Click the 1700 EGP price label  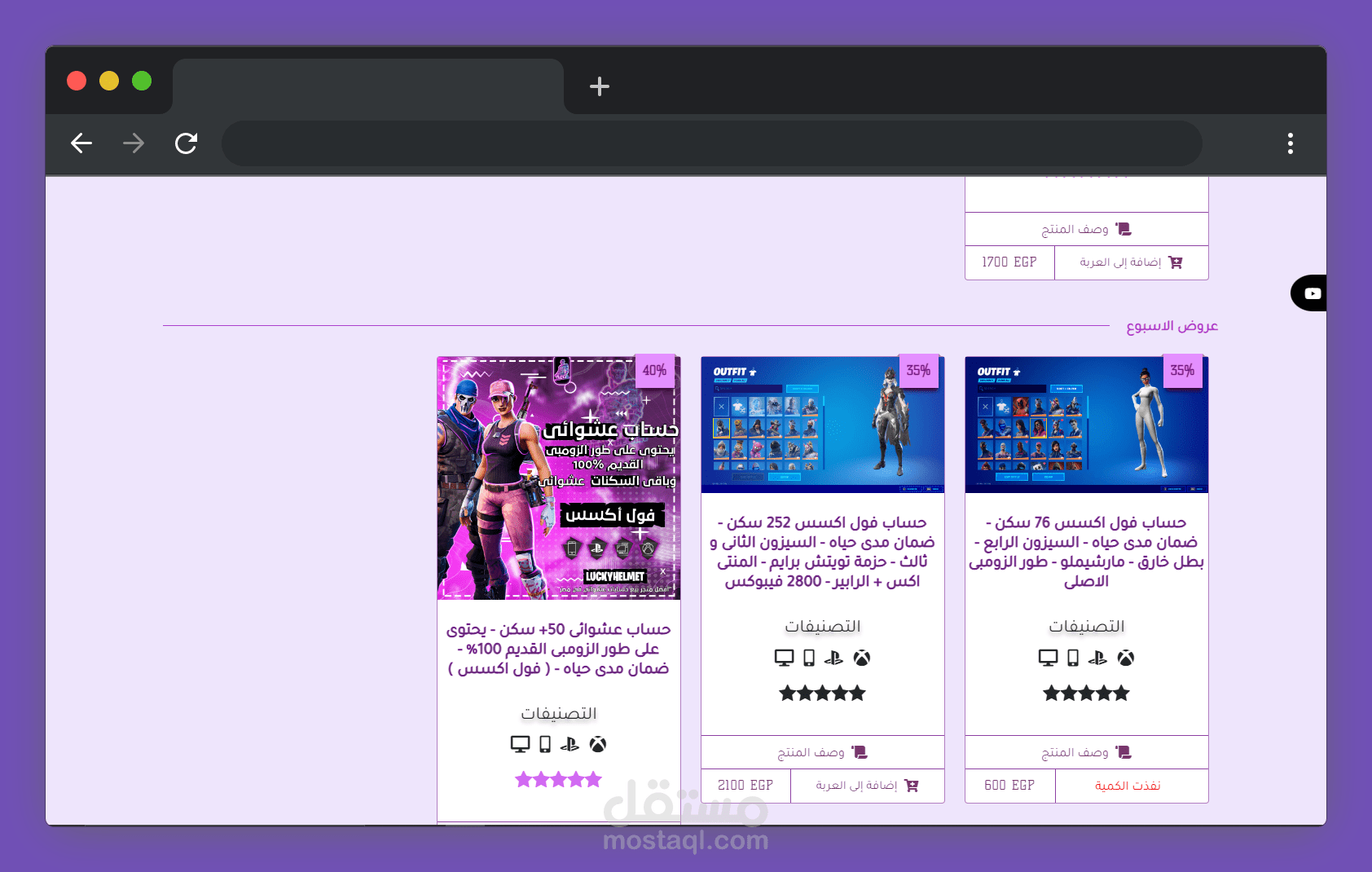coord(1009,262)
